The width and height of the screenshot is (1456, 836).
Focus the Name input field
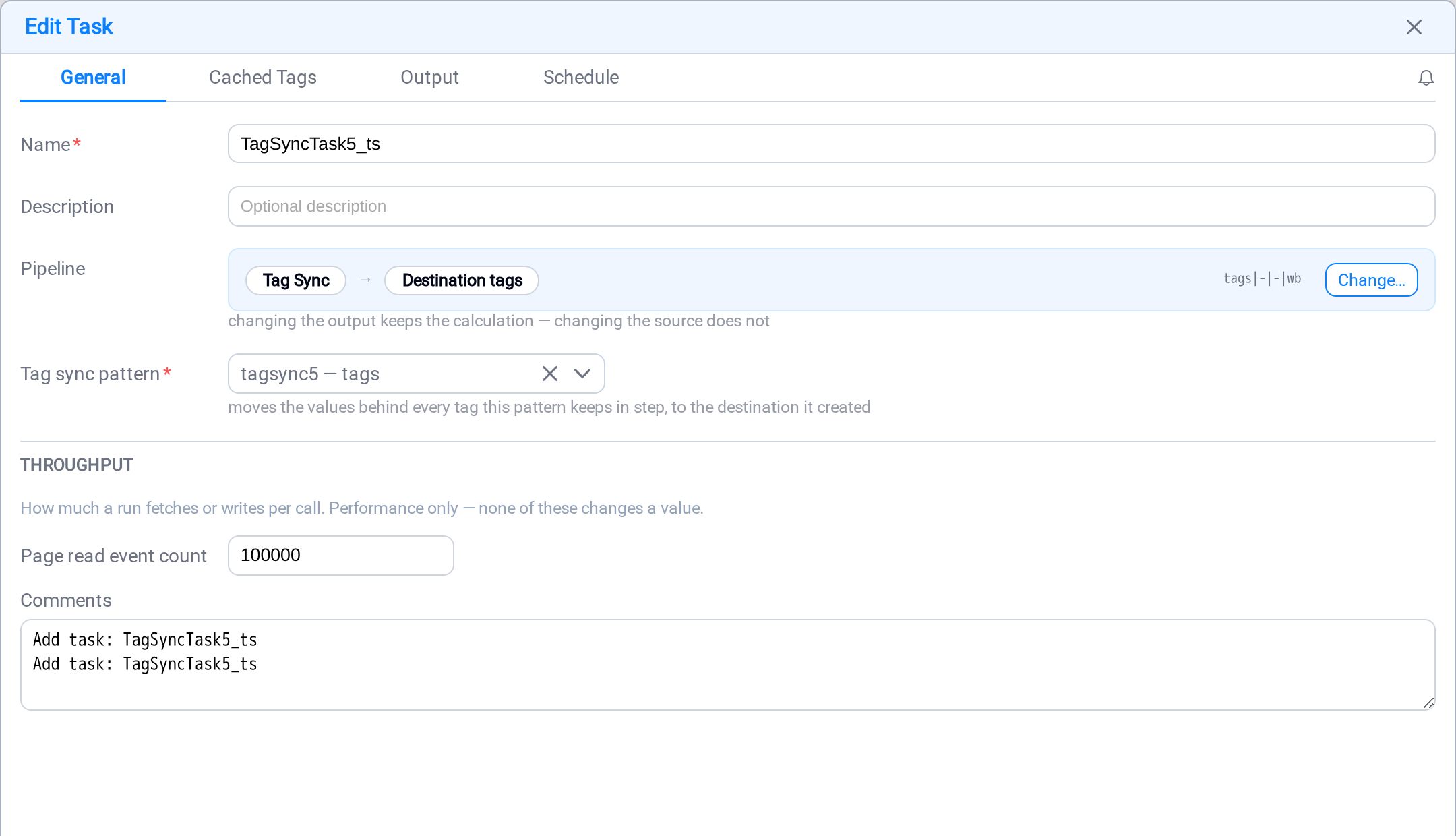[831, 144]
